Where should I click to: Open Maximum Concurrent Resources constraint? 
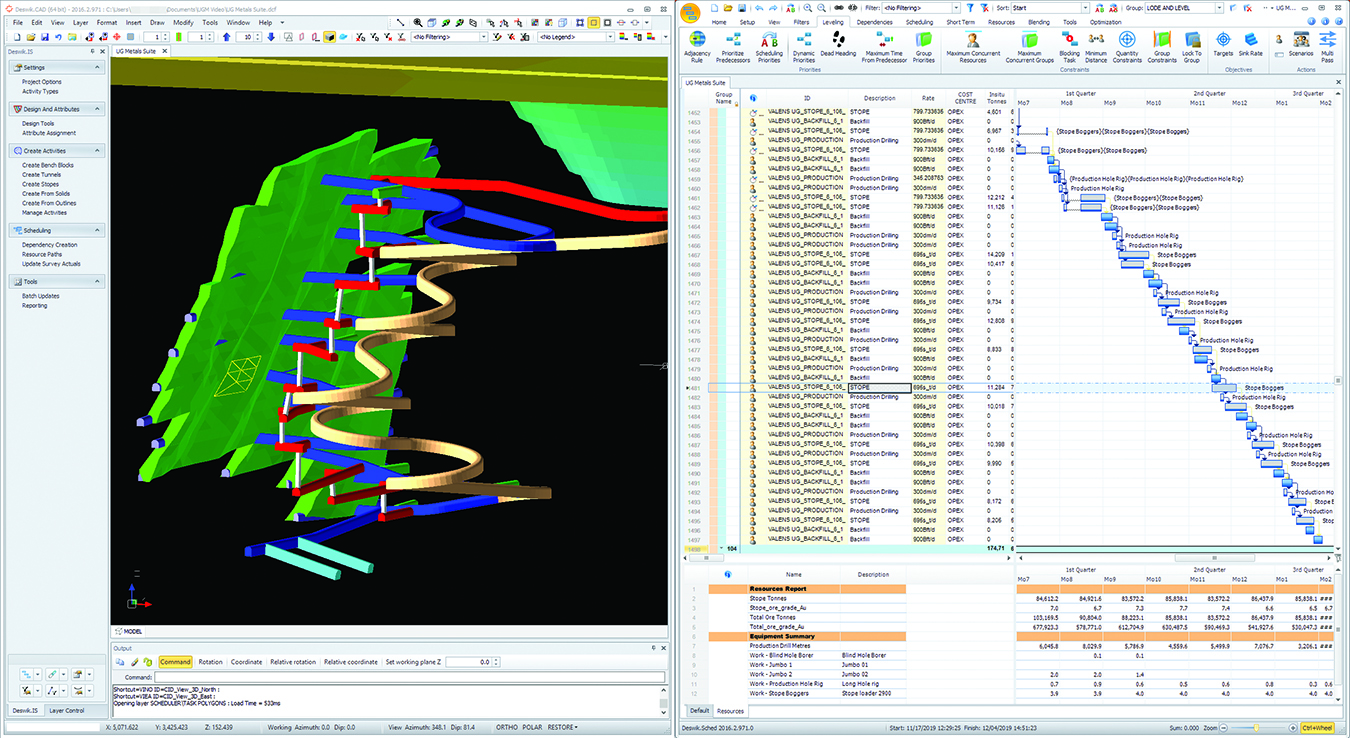click(x=973, y=46)
